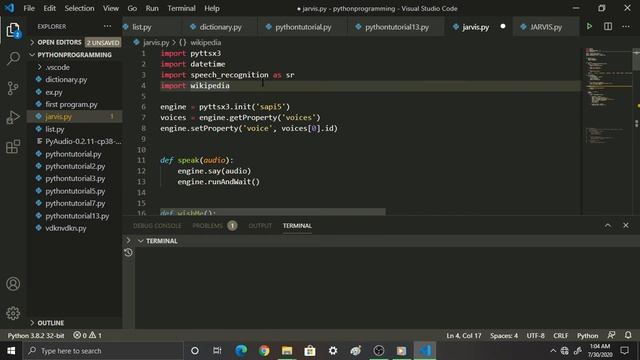Image resolution: width=640 pixels, height=360 pixels.
Task: Close the bottom terminal panel
Action: 626,225
